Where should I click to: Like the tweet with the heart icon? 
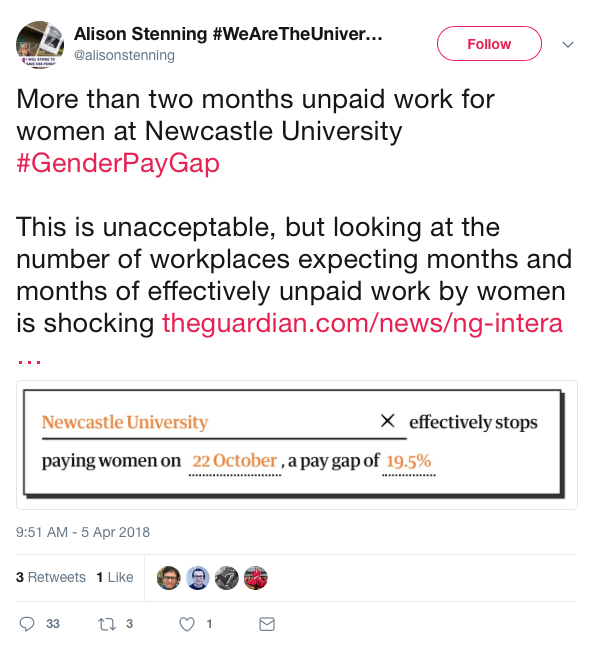[187, 624]
